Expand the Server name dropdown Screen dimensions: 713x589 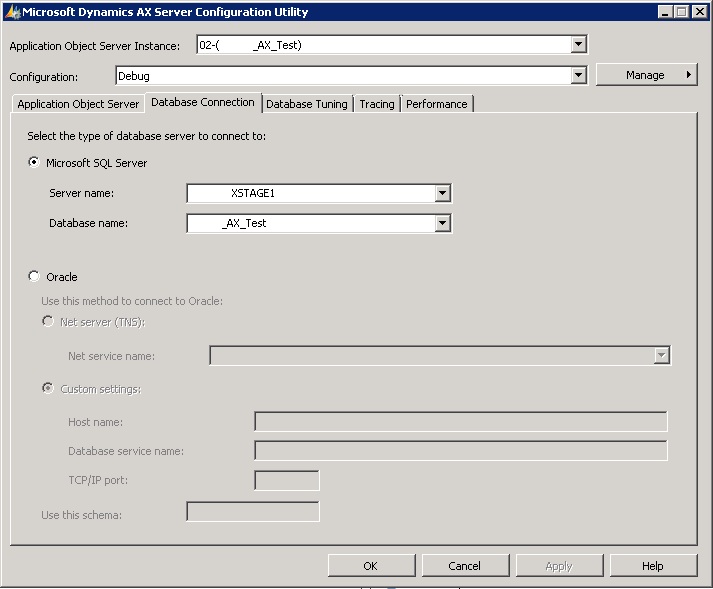click(442, 193)
